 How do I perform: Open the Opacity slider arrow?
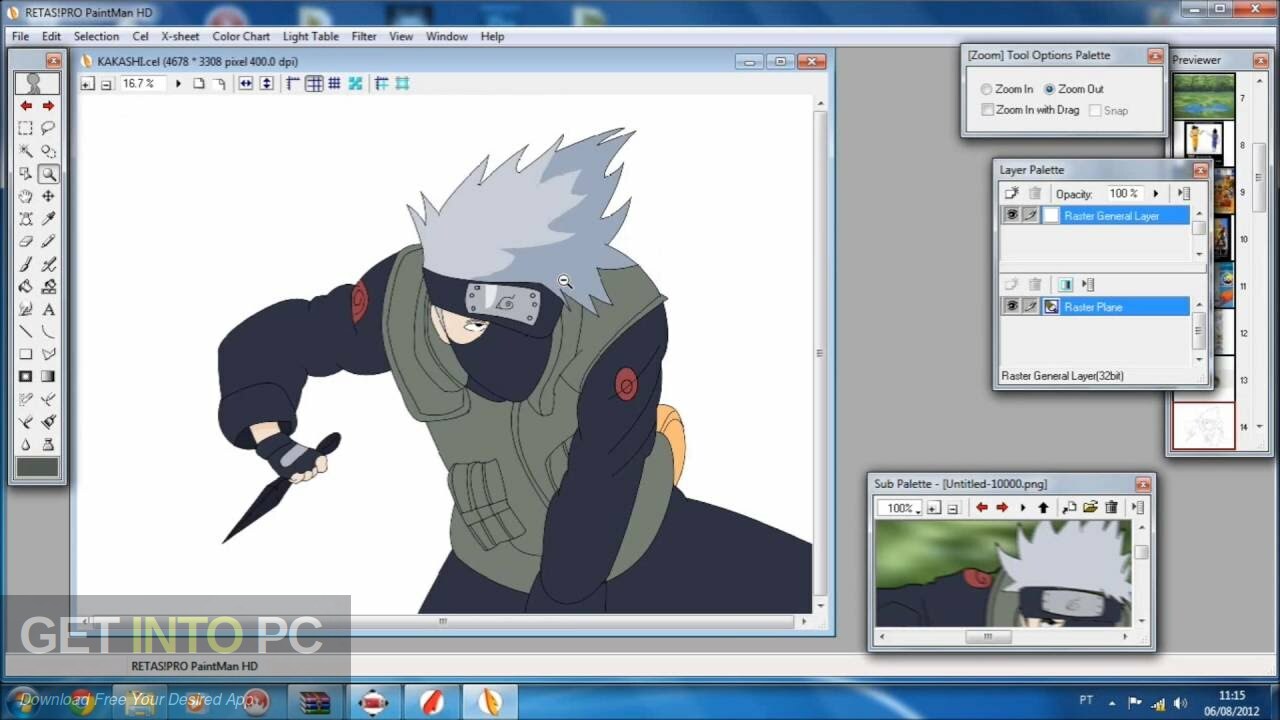pyautogui.click(x=1155, y=193)
